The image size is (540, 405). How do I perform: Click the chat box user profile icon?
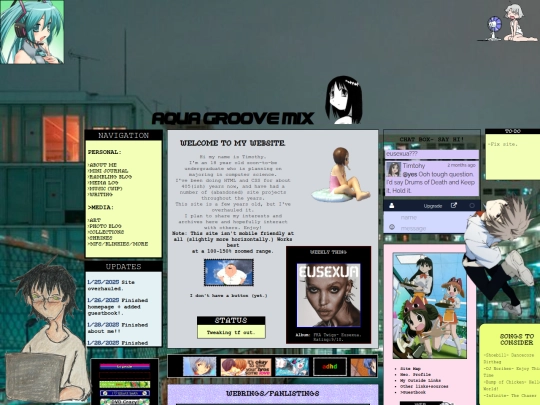tap(392, 206)
